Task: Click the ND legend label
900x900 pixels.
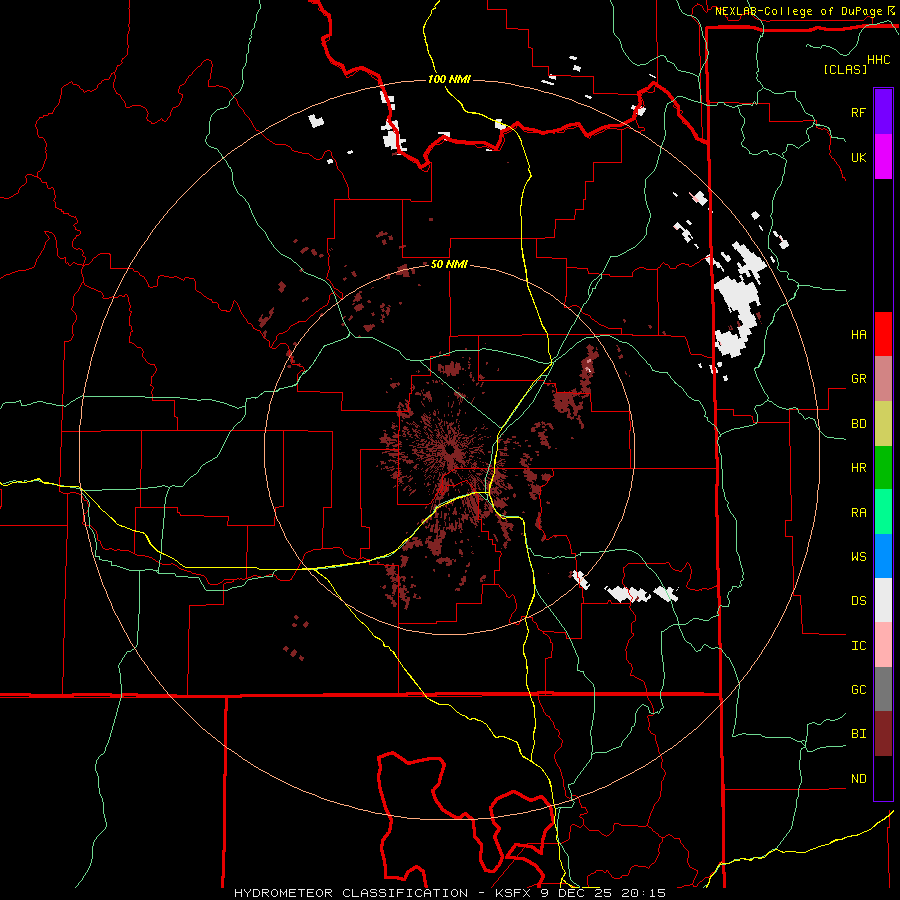Action: click(858, 778)
